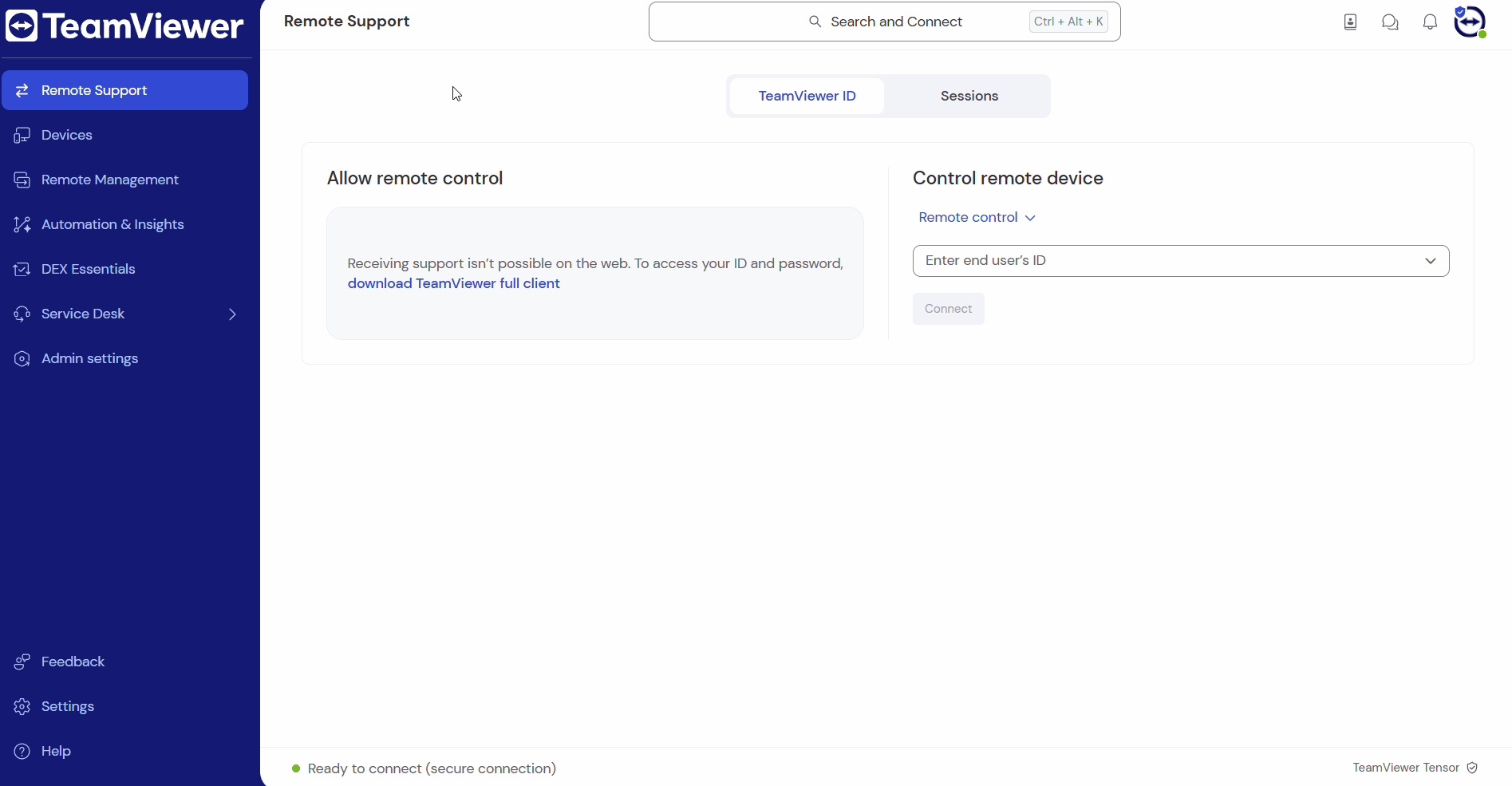Follow the download TeamViewer full client link
The image size is (1512, 786).
click(x=454, y=283)
